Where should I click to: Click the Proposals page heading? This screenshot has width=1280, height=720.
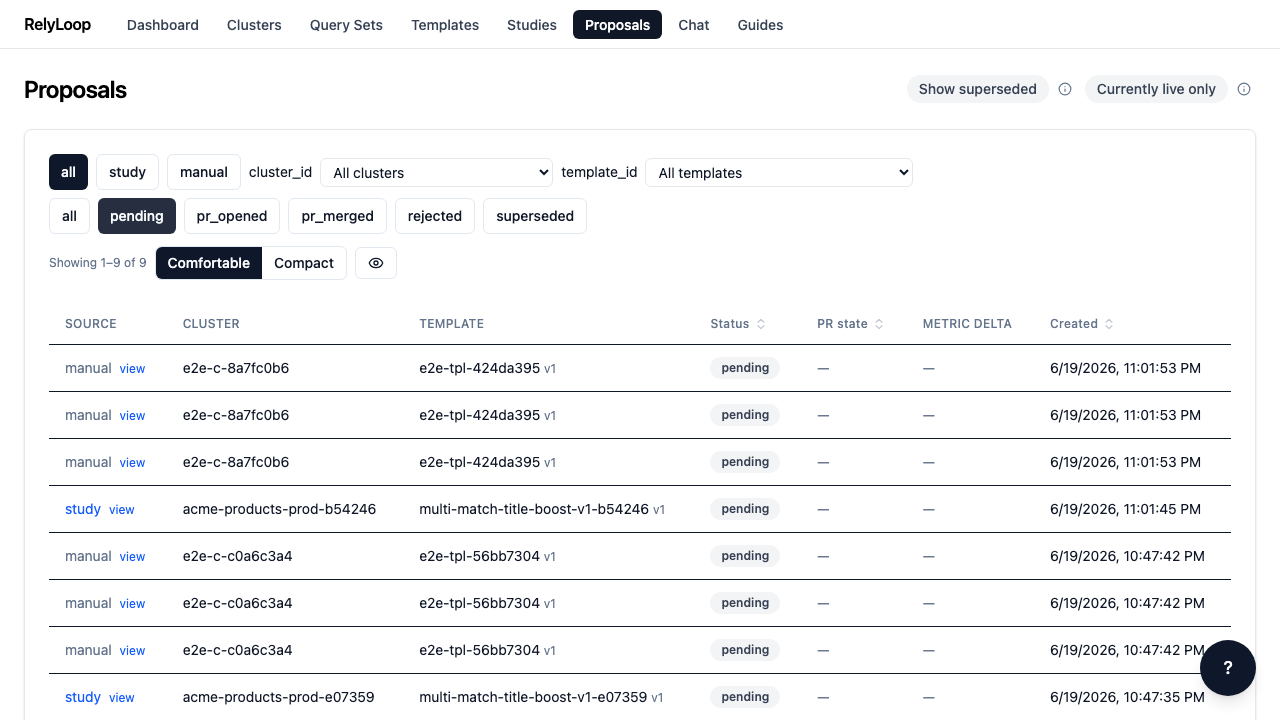click(75, 90)
